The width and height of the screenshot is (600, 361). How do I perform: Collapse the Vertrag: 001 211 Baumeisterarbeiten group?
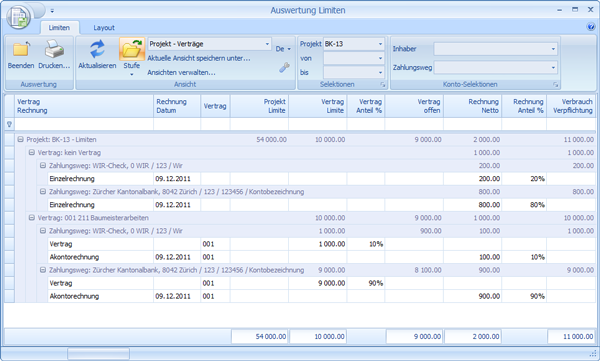pyautogui.click(x=32, y=217)
